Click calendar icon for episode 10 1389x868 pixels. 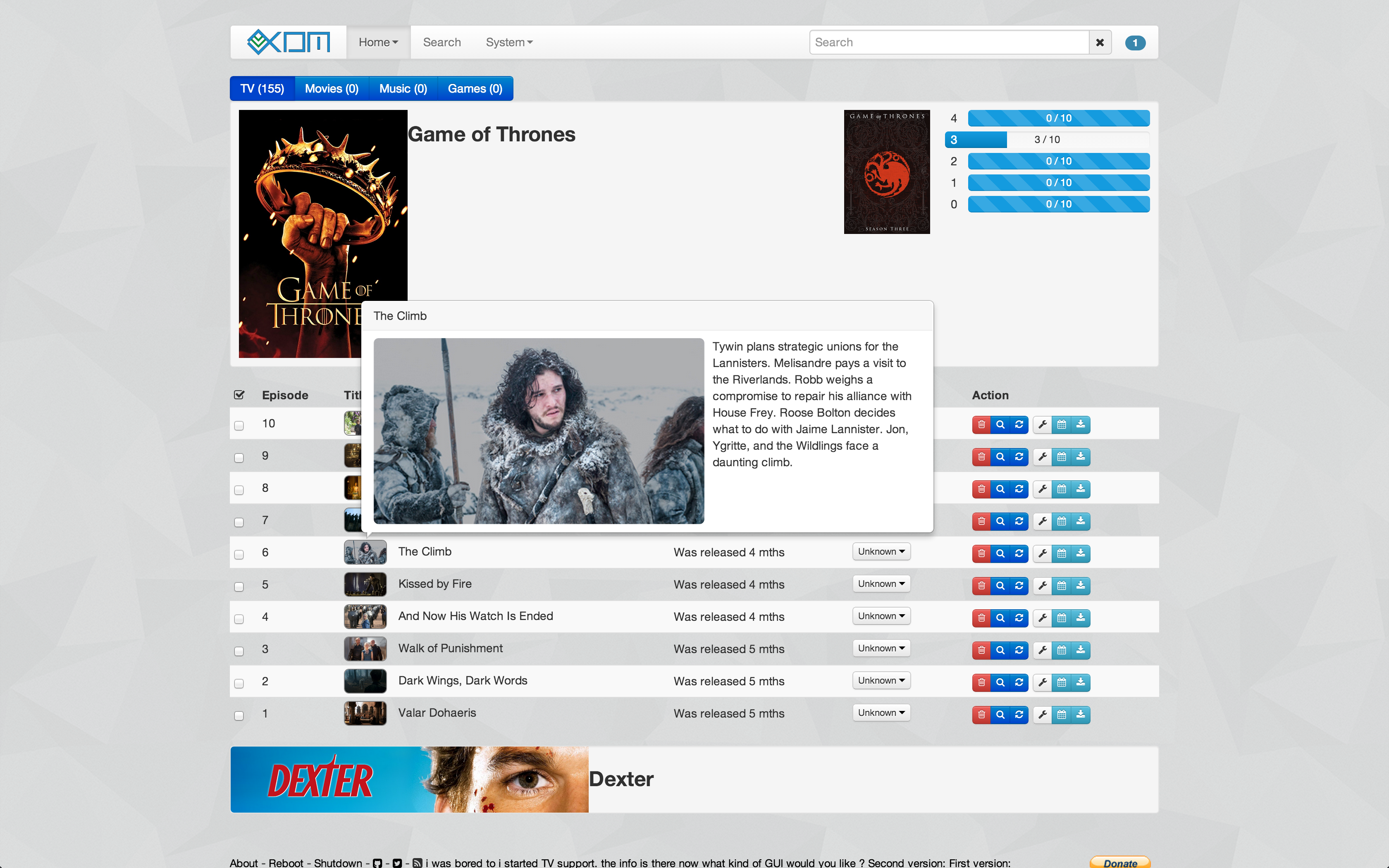point(1062,425)
